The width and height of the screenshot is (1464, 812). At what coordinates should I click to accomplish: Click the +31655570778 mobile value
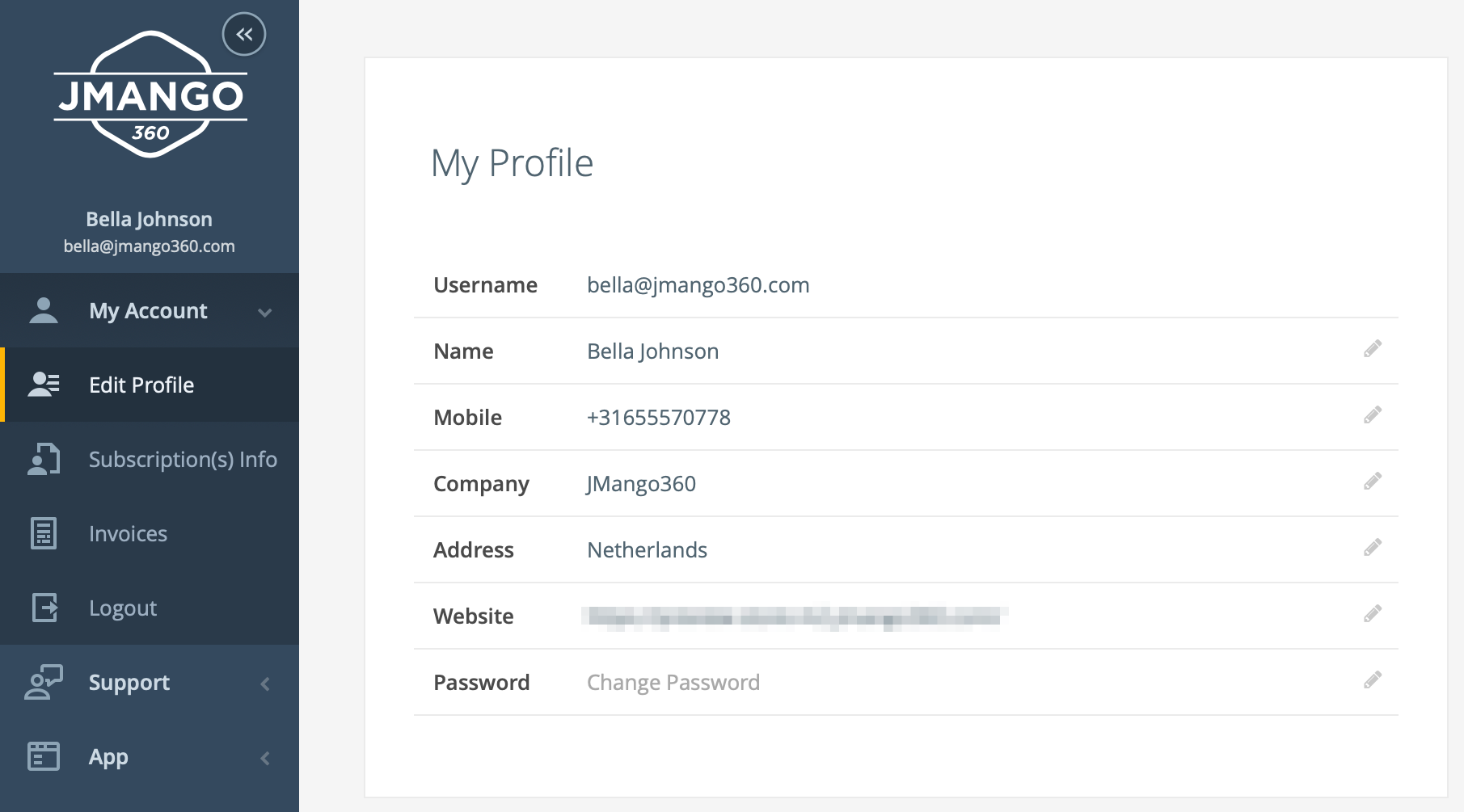click(659, 418)
